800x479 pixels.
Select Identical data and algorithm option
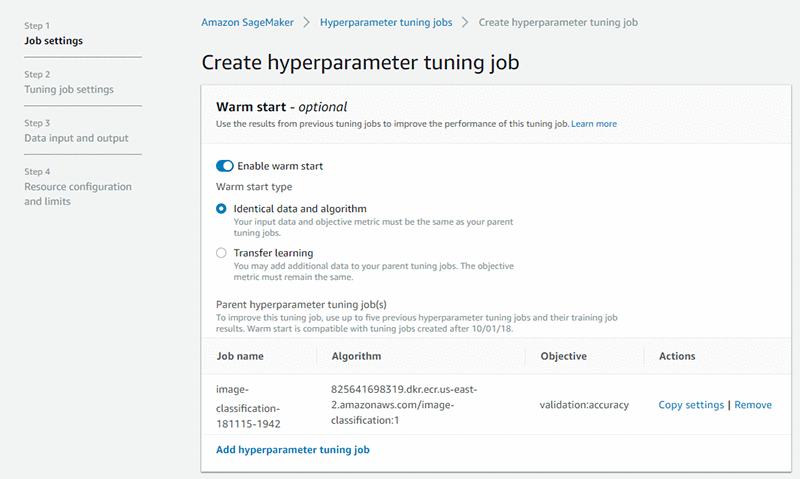[221, 209]
